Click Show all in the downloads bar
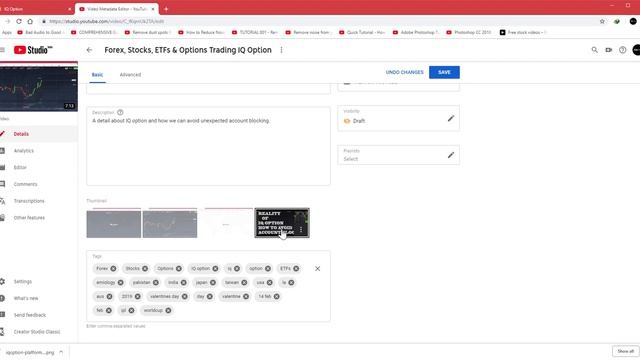Screen dimensions: 640x360 click(x=625, y=351)
